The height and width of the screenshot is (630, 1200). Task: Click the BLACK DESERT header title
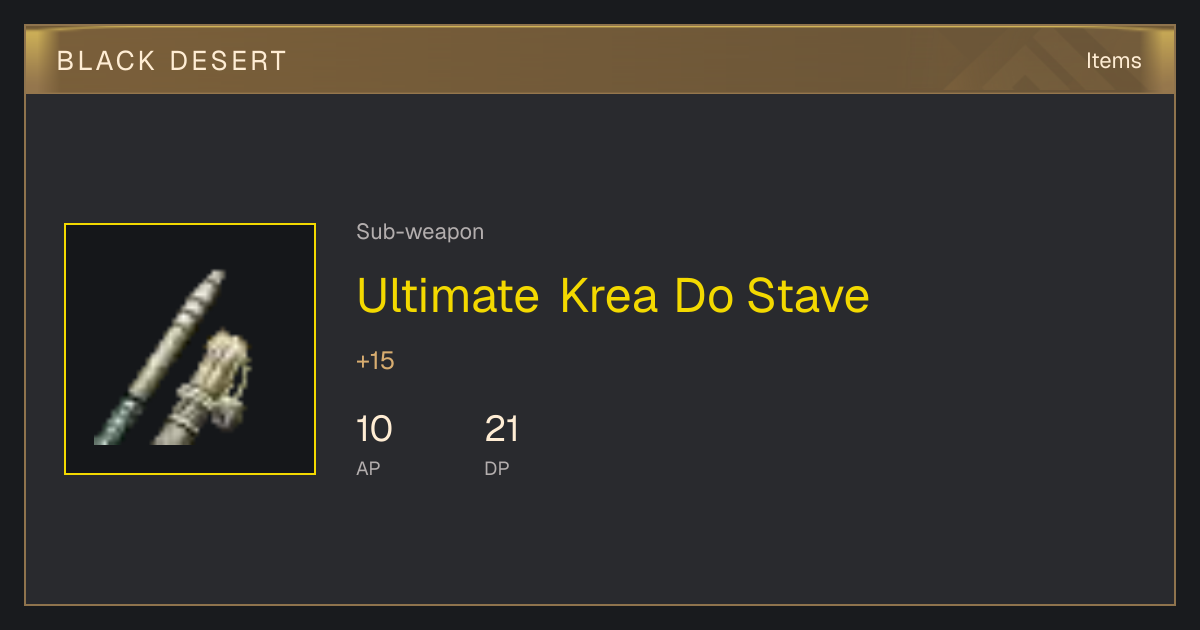pos(172,61)
